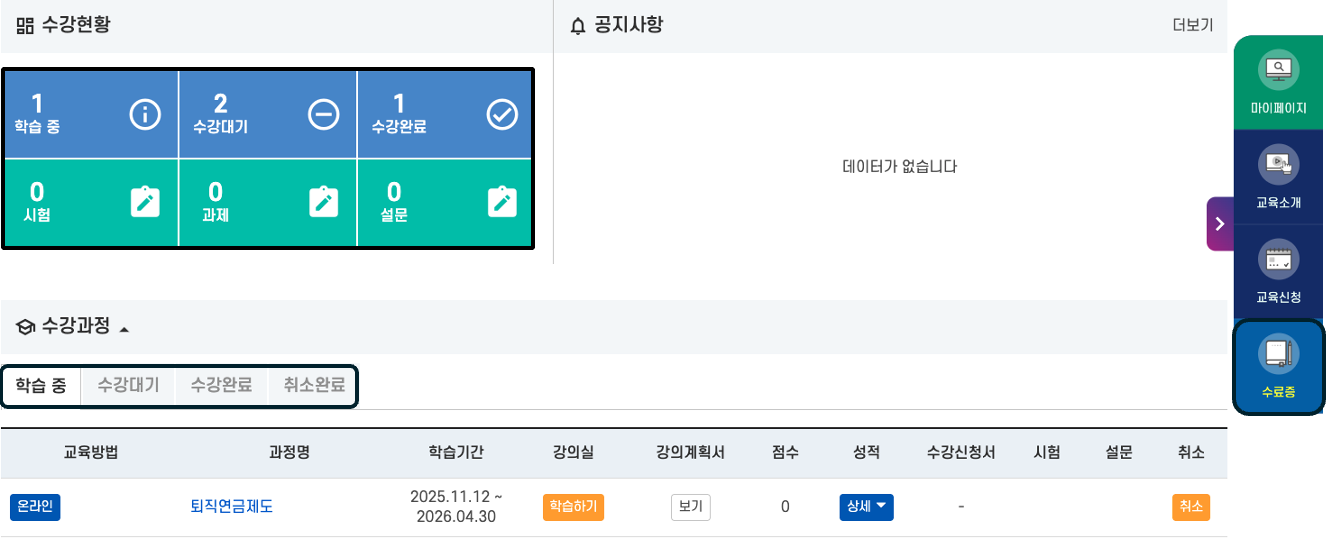The width and height of the screenshot is (1328, 538).
Task: Open the 상세 grade dropdown
Action: [866, 507]
